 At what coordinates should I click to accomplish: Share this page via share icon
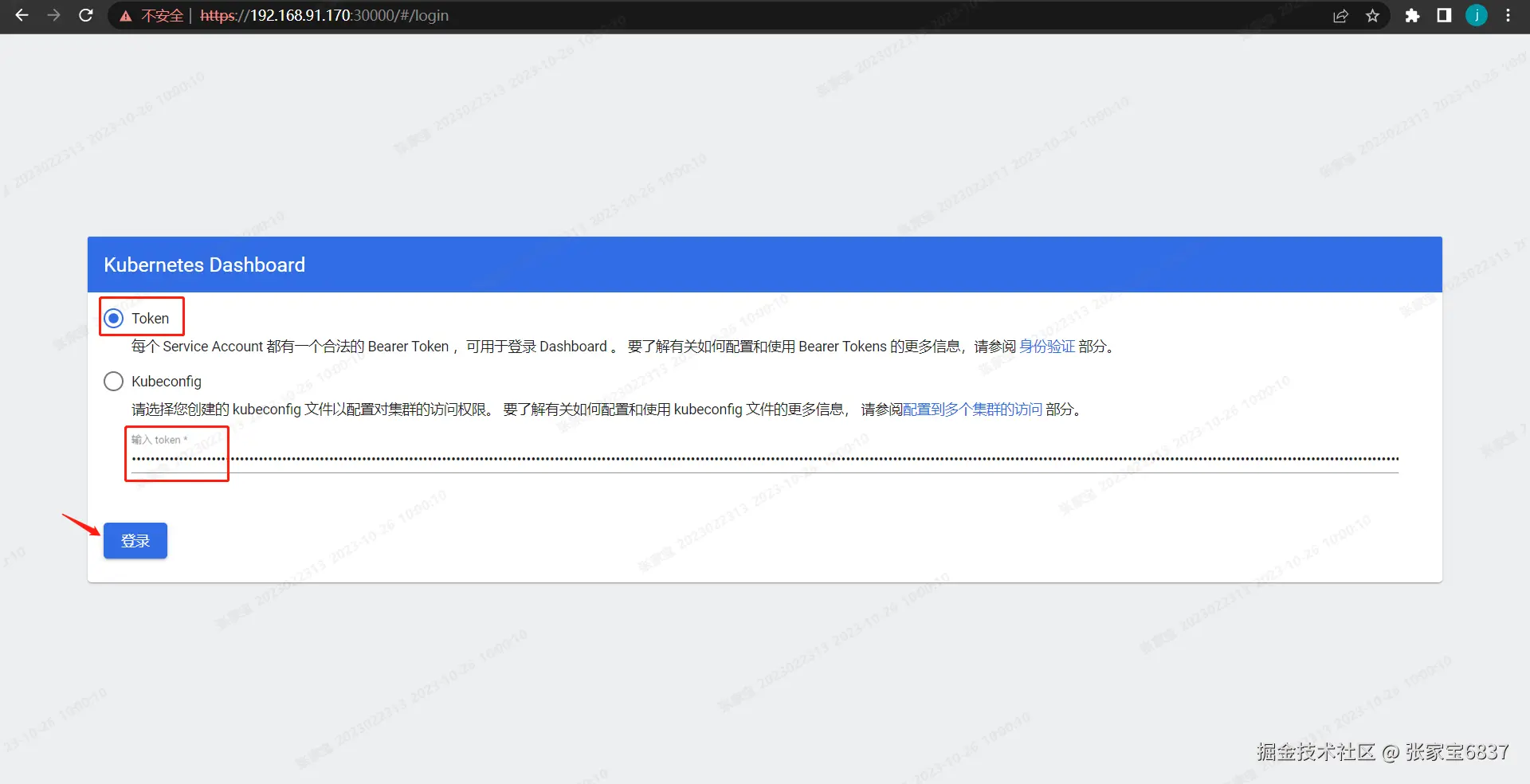1341,16
